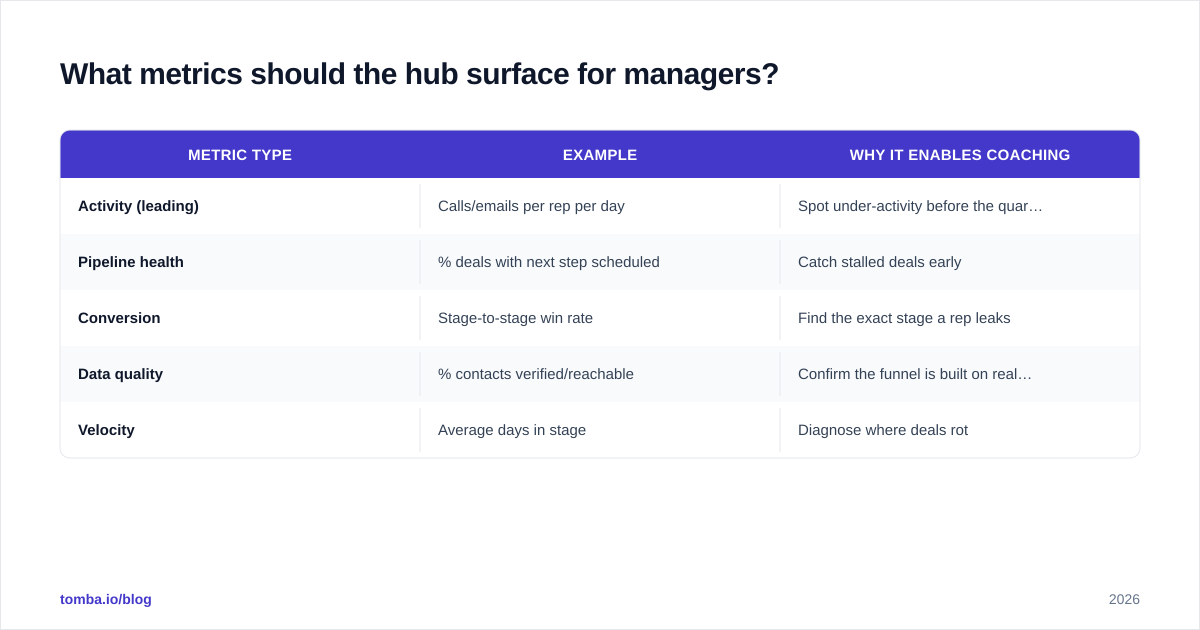Select the METRIC TYPE column header

point(240,155)
